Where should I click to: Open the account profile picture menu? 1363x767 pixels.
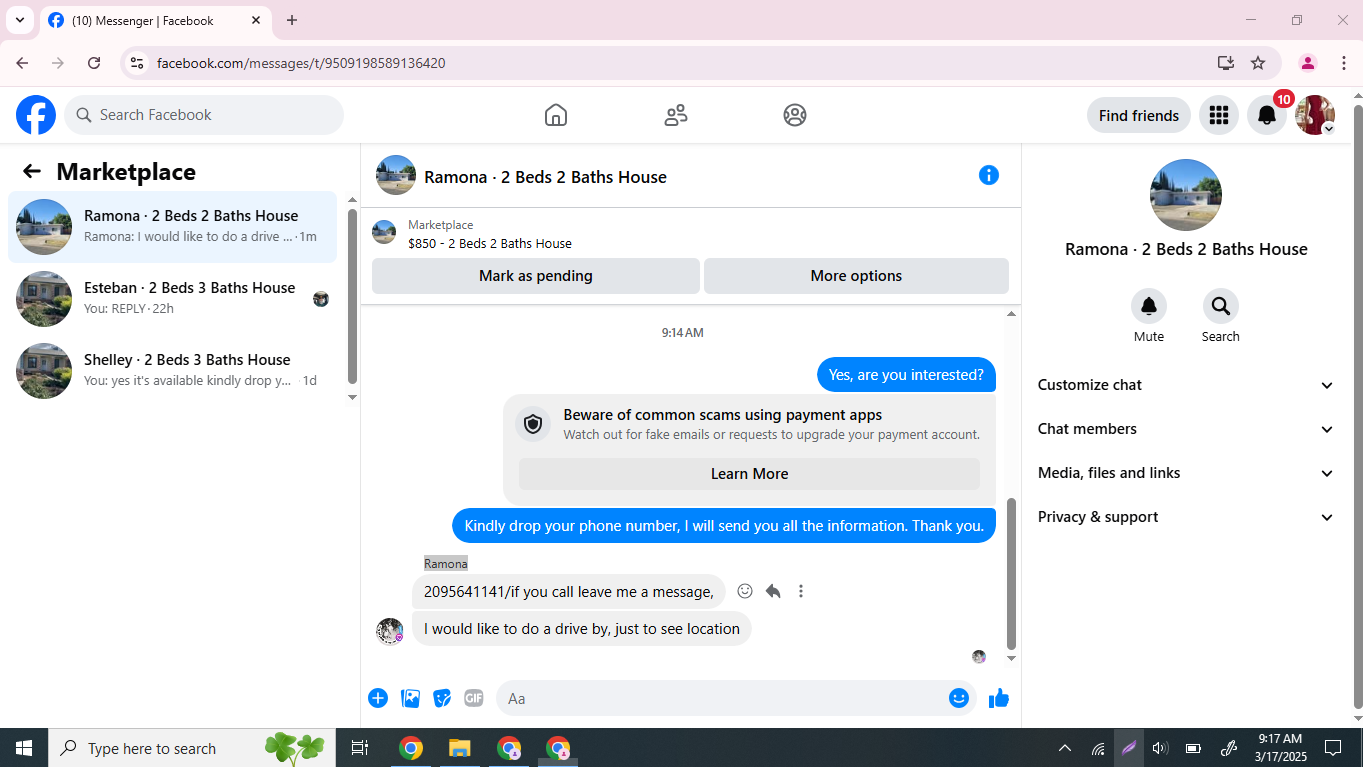(1315, 115)
